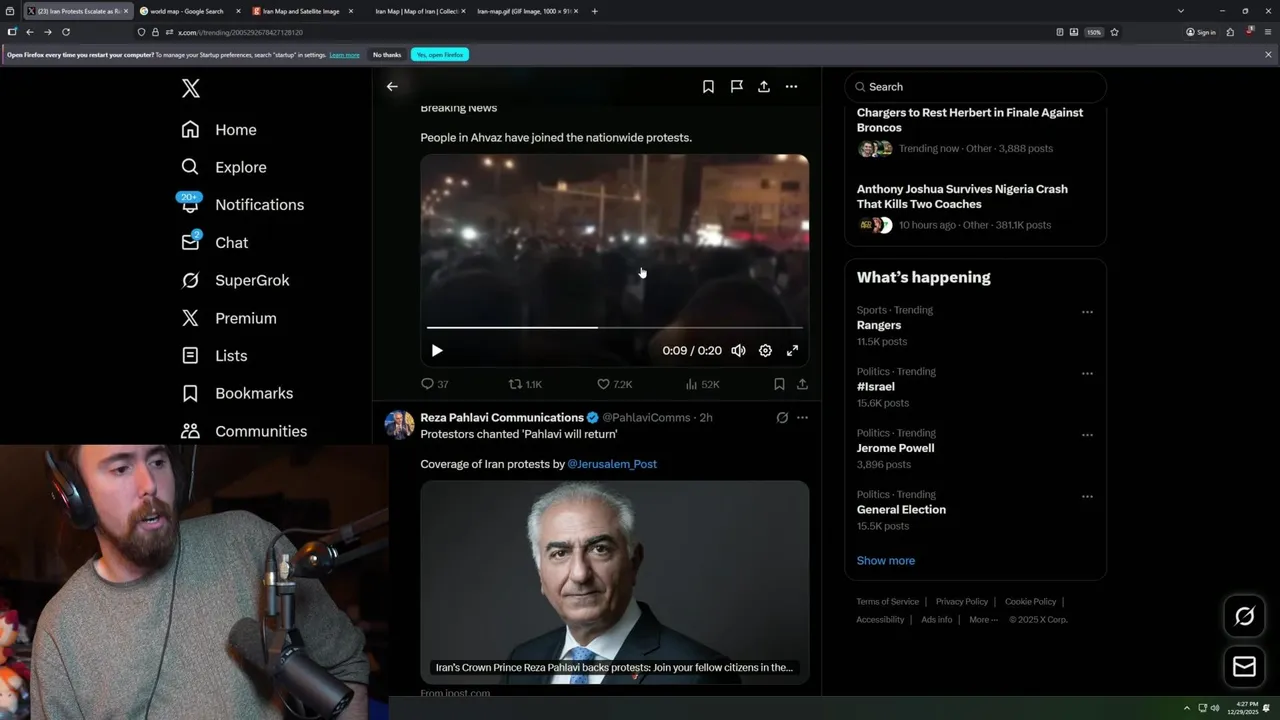Open header more options ellipsis
Image resolution: width=1280 pixels, height=720 pixels.
click(x=791, y=87)
